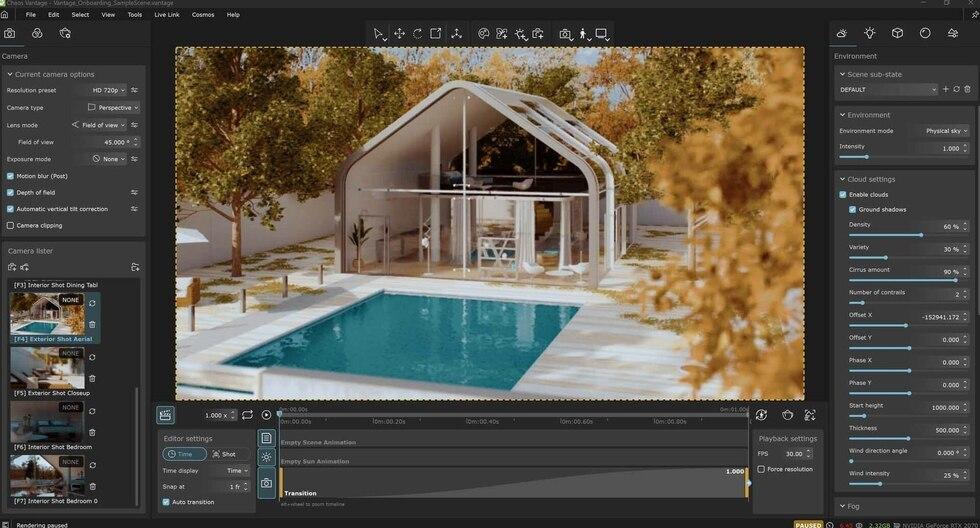
Task: Toggle Ground shadows checkbox
Action: (852, 209)
